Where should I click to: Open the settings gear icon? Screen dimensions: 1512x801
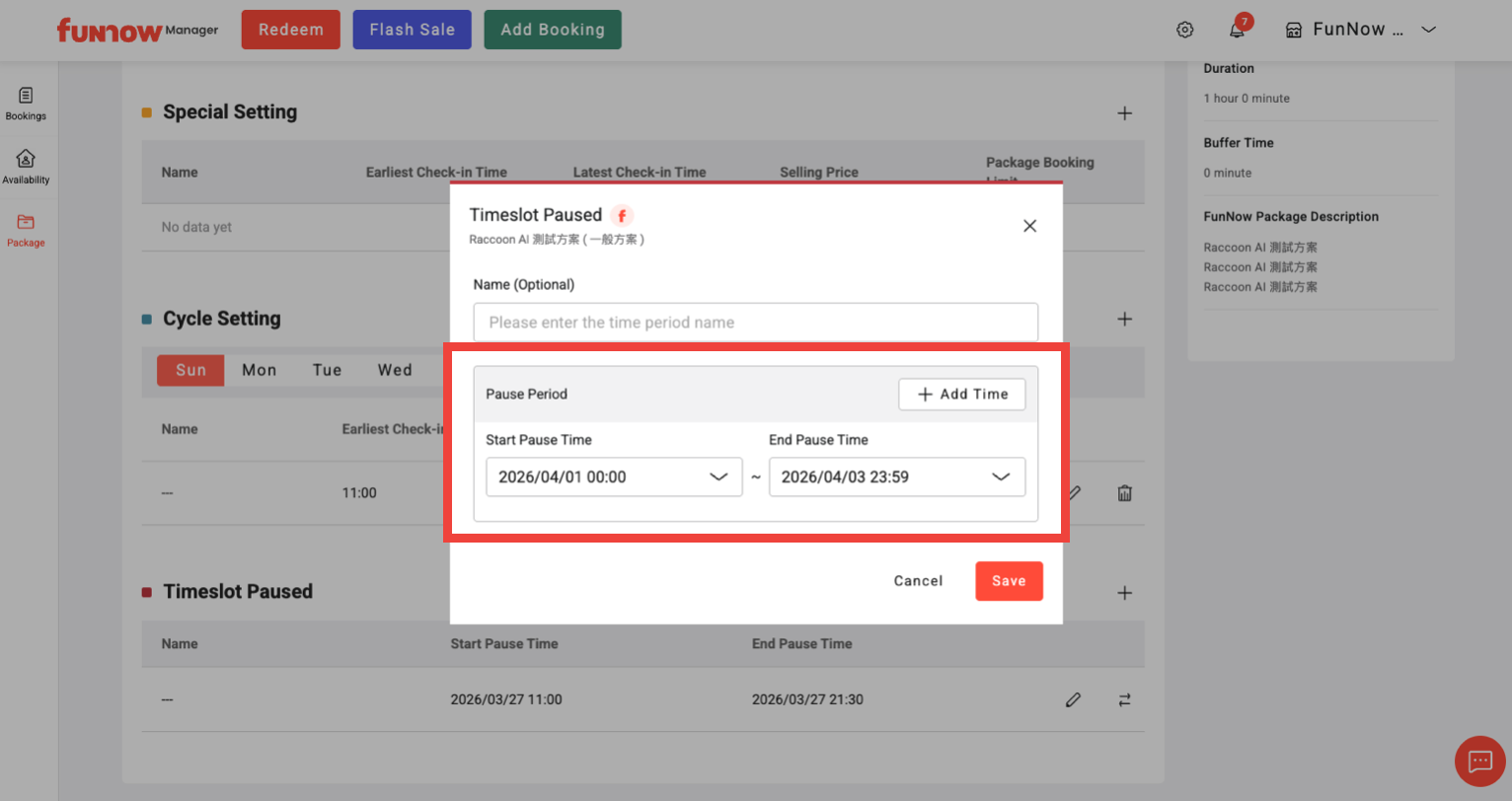(1184, 30)
